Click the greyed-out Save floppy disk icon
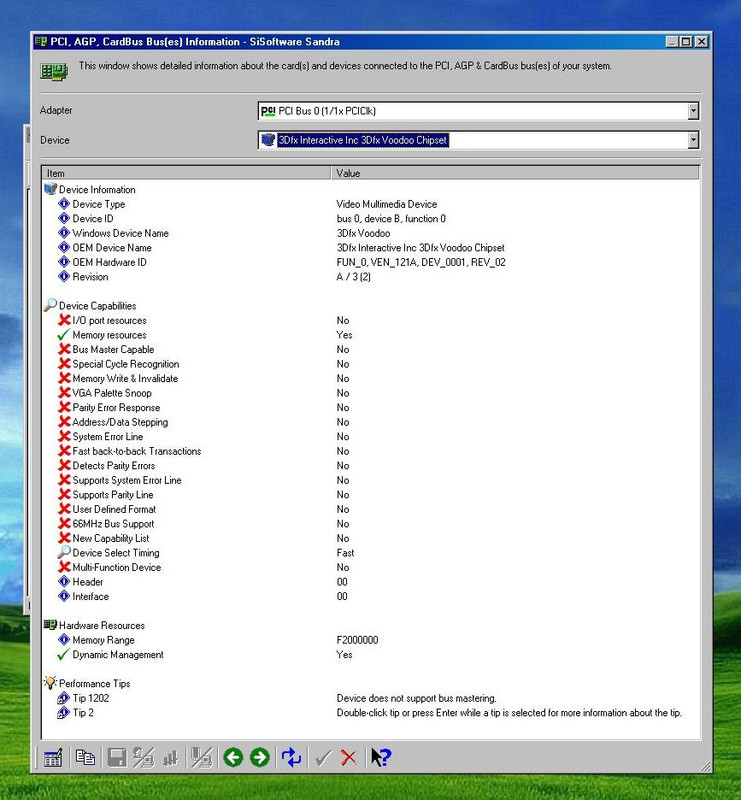 117,758
